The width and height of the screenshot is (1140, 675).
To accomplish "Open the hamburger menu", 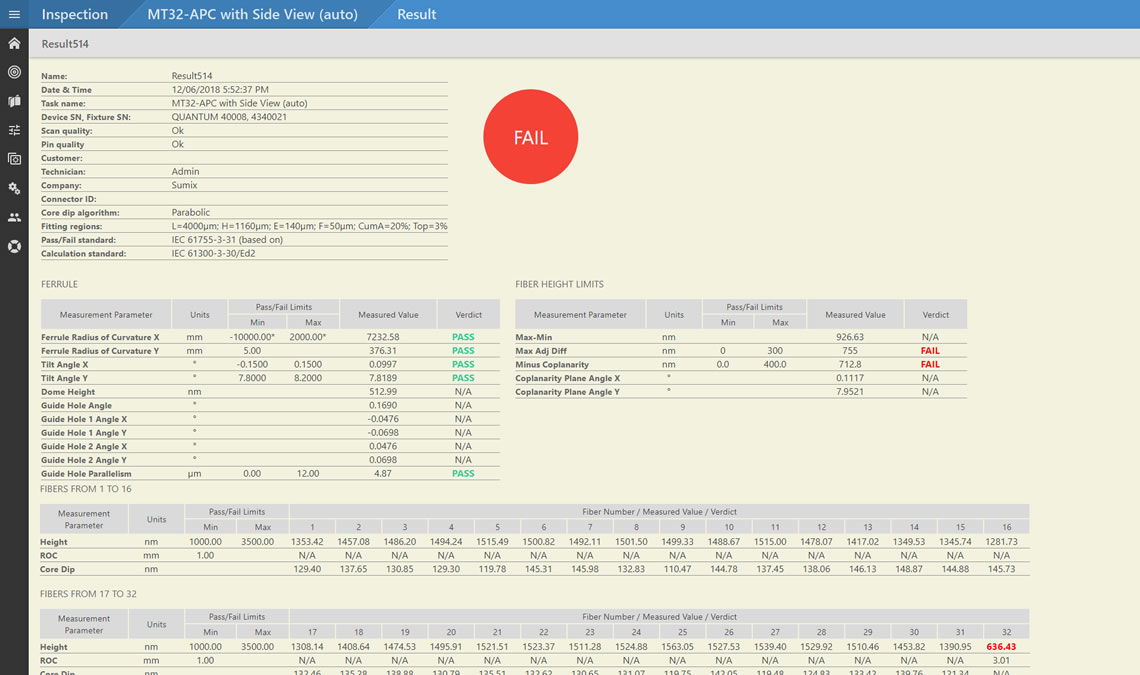I will click(14, 14).
